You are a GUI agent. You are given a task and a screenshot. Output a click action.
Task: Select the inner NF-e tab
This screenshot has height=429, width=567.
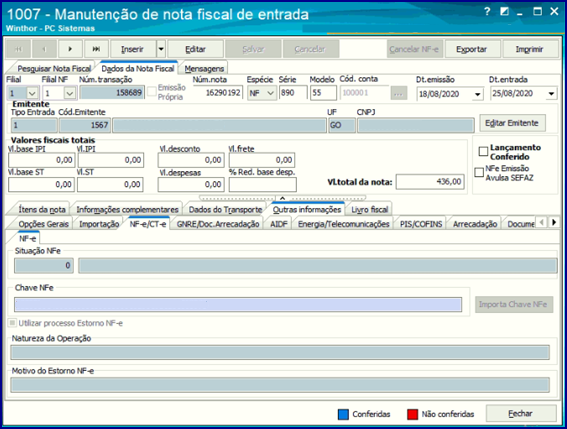[27, 238]
